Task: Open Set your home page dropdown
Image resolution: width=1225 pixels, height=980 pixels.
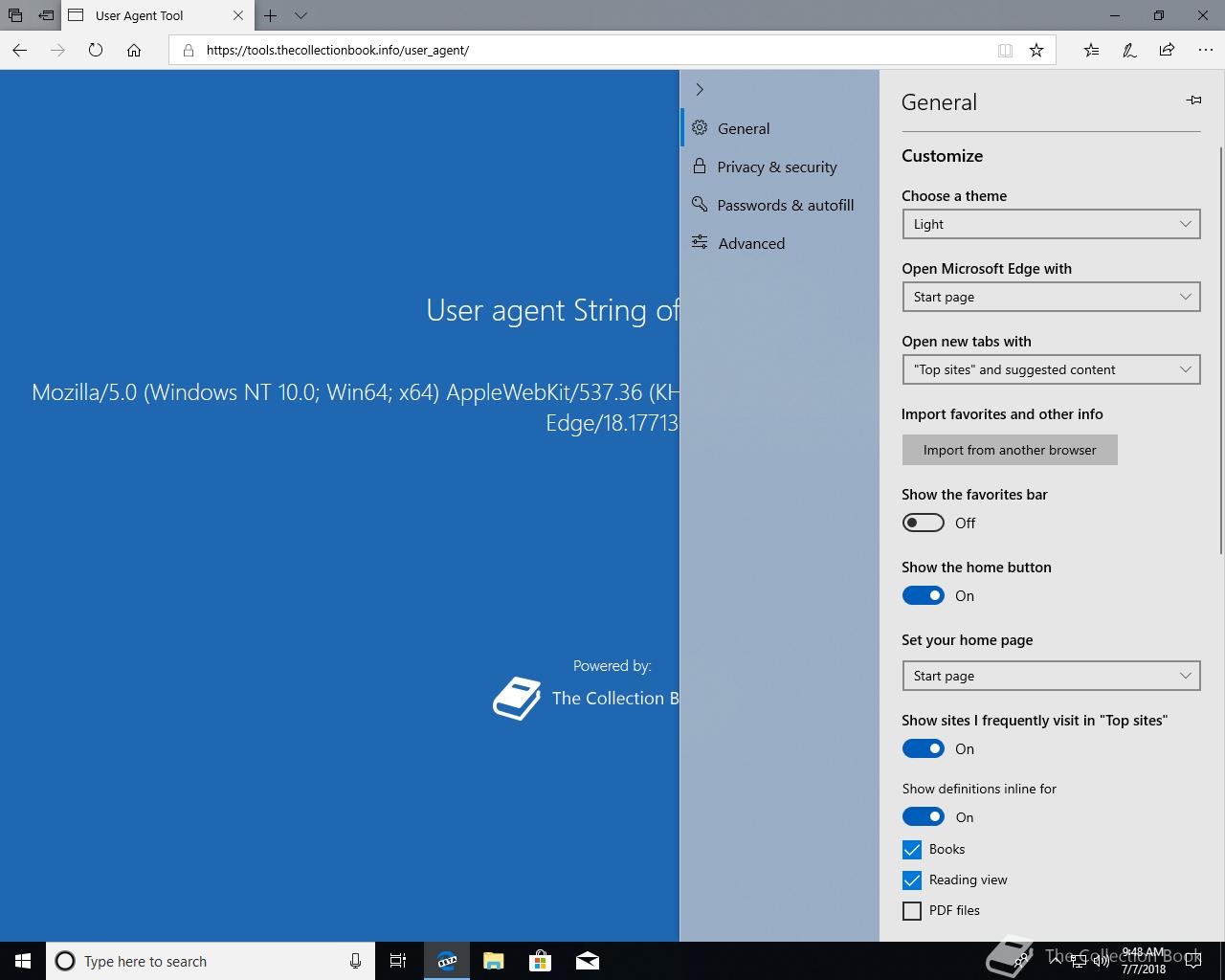Action: tap(1051, 676)
